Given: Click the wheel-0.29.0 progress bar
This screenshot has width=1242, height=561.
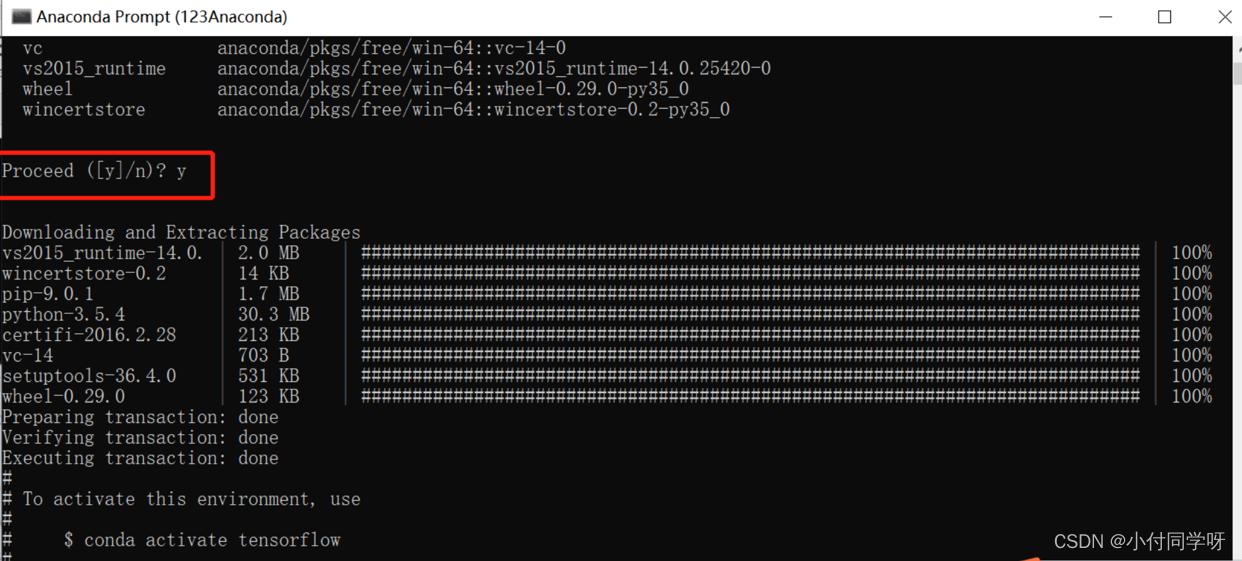Looking at the screenshot, I should coord(750,396).
